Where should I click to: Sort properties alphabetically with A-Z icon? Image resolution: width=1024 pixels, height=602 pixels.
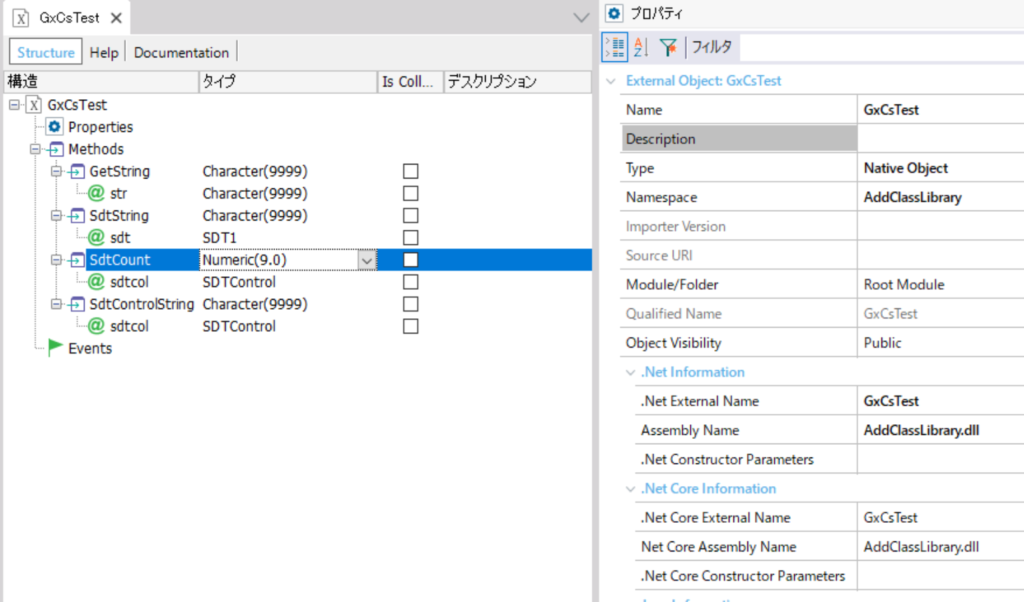tap(641, 47)
